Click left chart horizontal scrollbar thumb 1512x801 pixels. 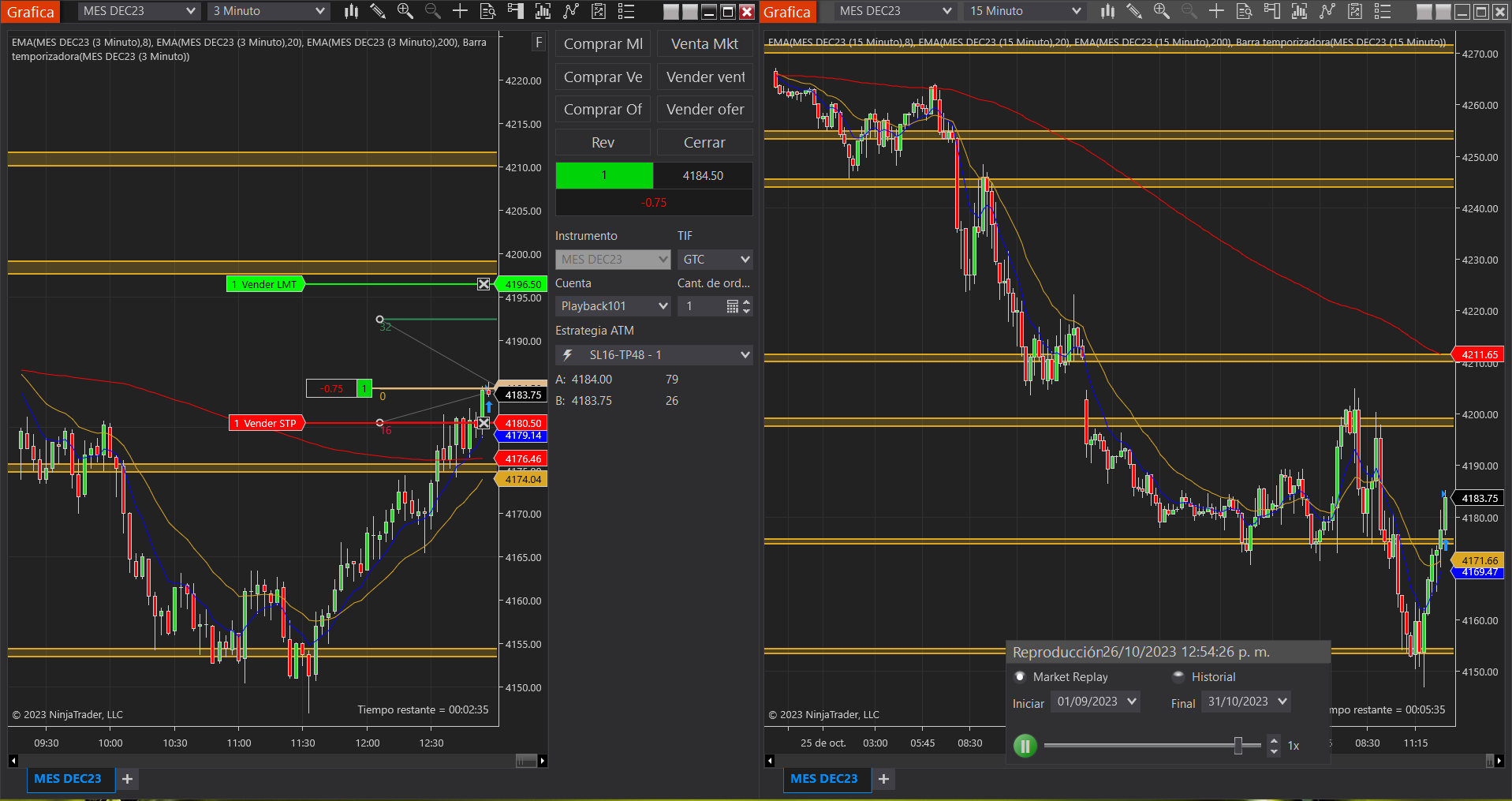point(526,761)
